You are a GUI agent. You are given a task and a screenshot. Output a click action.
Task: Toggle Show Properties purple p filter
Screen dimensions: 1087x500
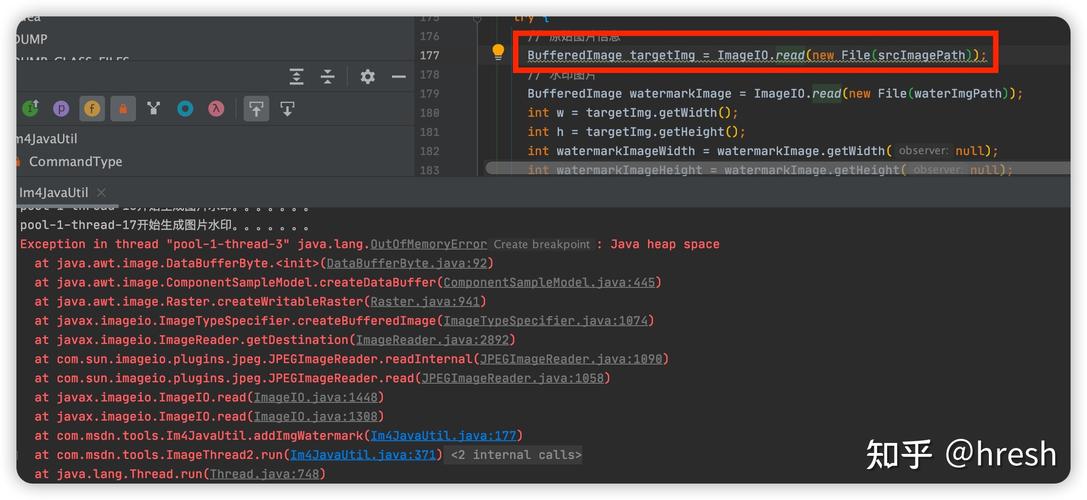click(x=61, y=109)
